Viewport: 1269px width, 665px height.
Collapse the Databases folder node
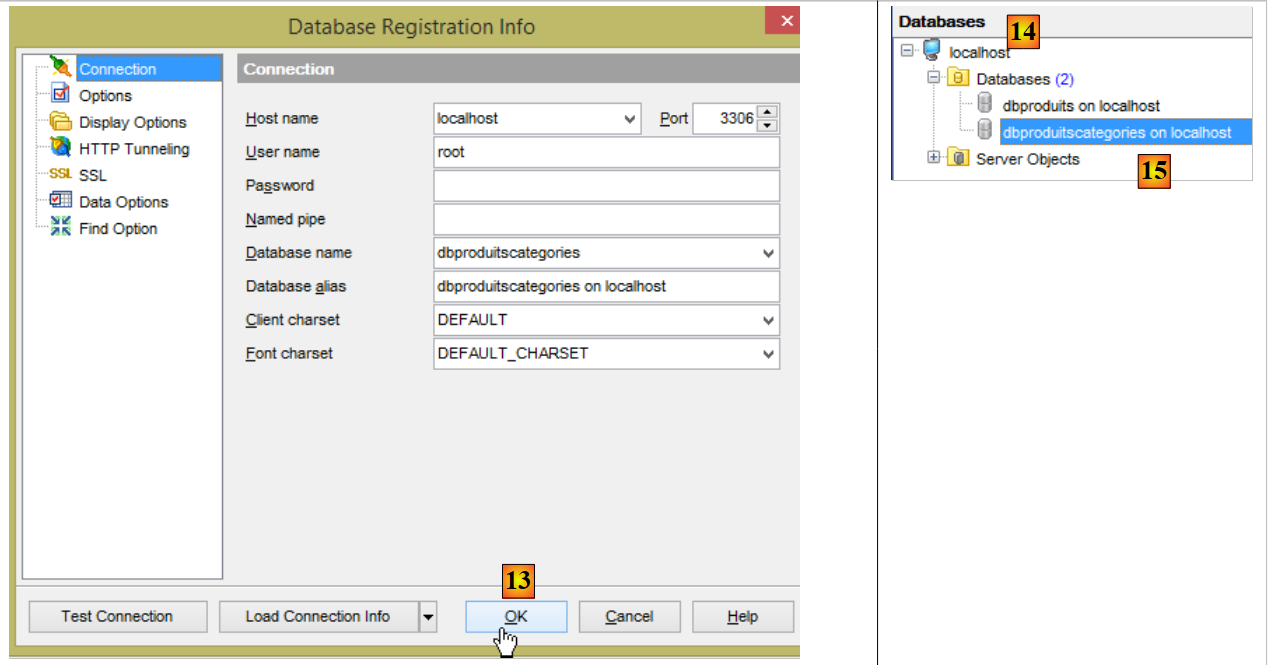click(934, 77)
